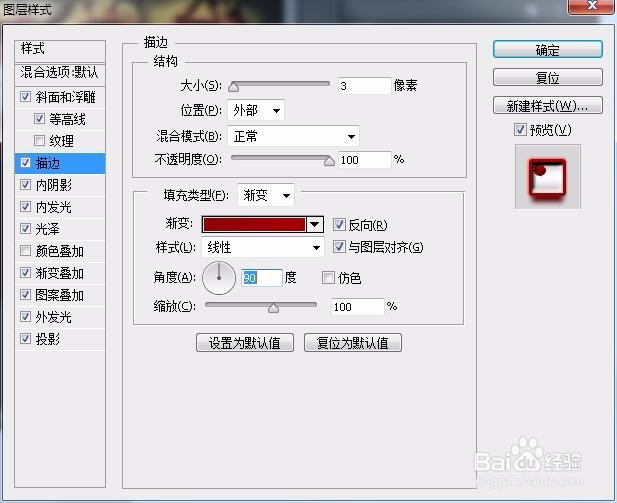Toggle the 内发光 checkbox
Image resolution: width=617 pixels, height=503 pixels.
pyautogui.click(x=26, y=207)
